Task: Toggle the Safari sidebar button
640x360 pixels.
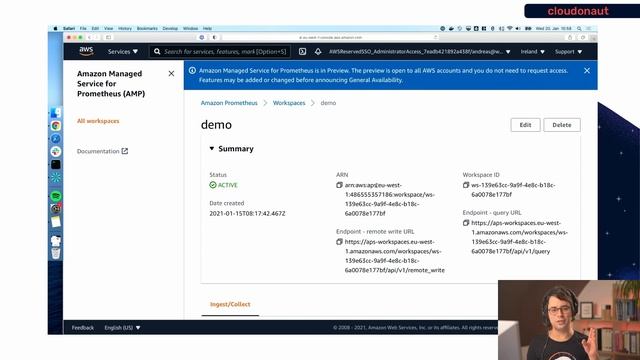Action: click(108, 37)
